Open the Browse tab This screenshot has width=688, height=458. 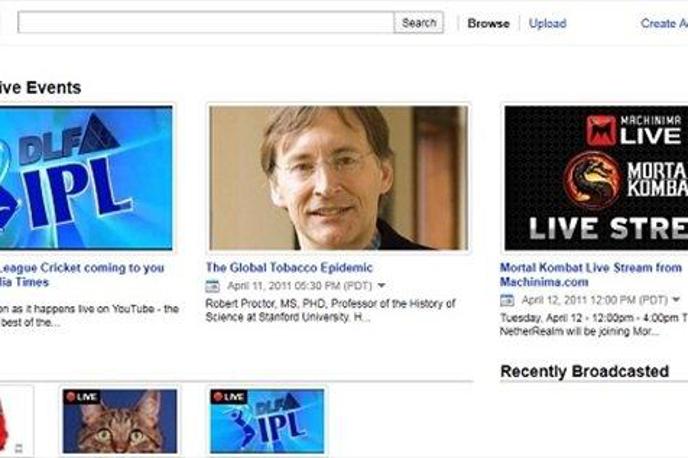point(488,23)
